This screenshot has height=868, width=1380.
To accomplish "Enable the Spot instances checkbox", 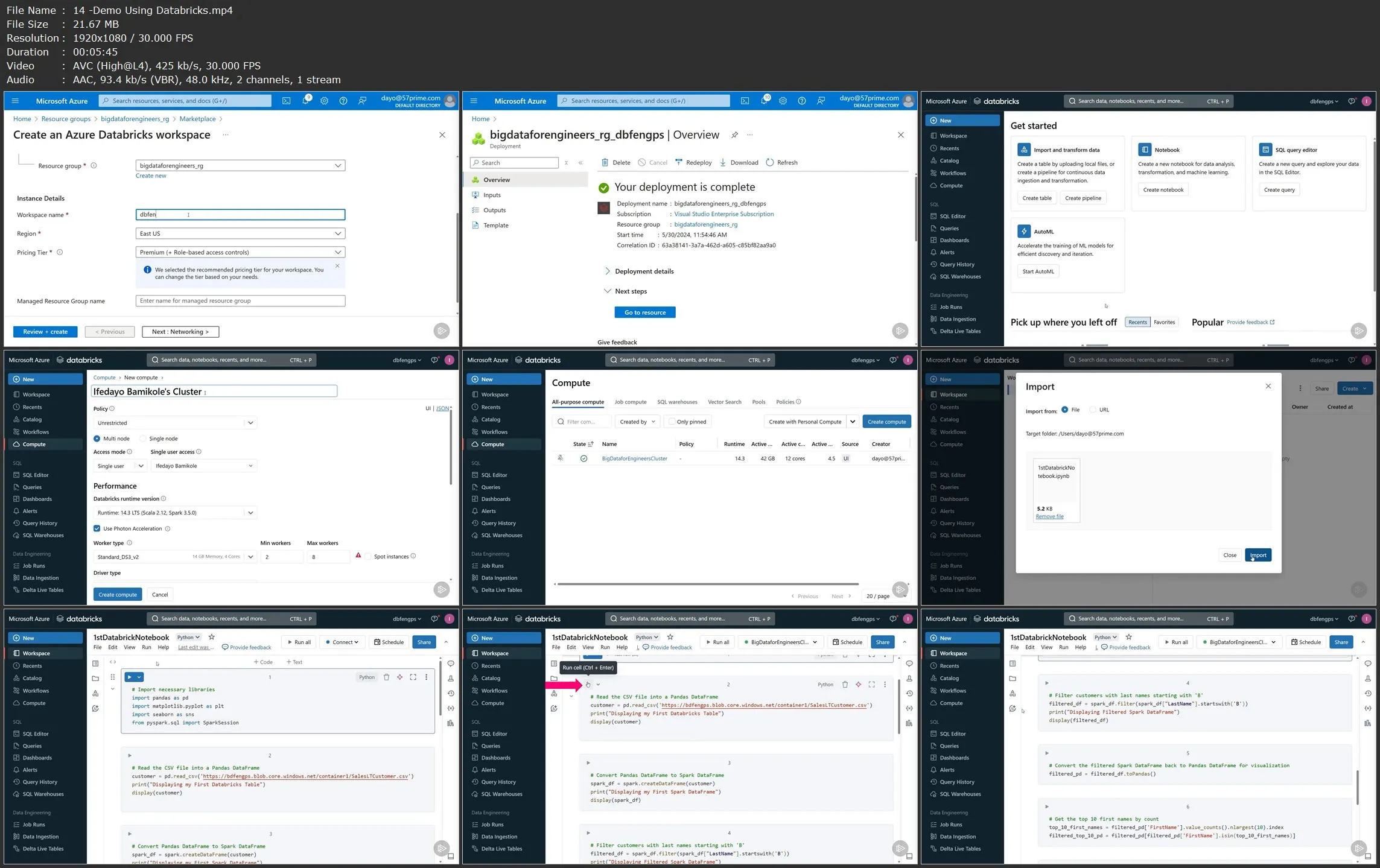I will 368,556.
